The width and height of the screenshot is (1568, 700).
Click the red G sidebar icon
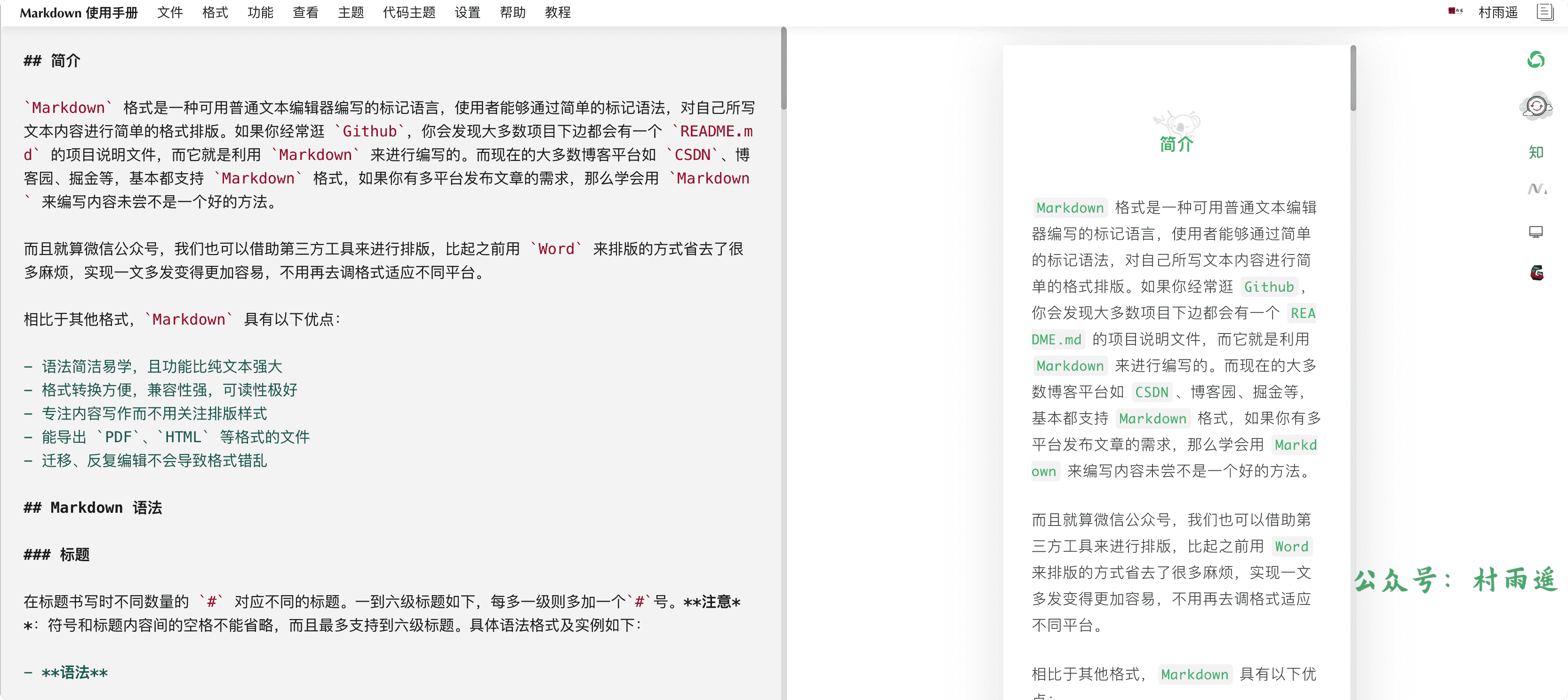pos(1536,273)
